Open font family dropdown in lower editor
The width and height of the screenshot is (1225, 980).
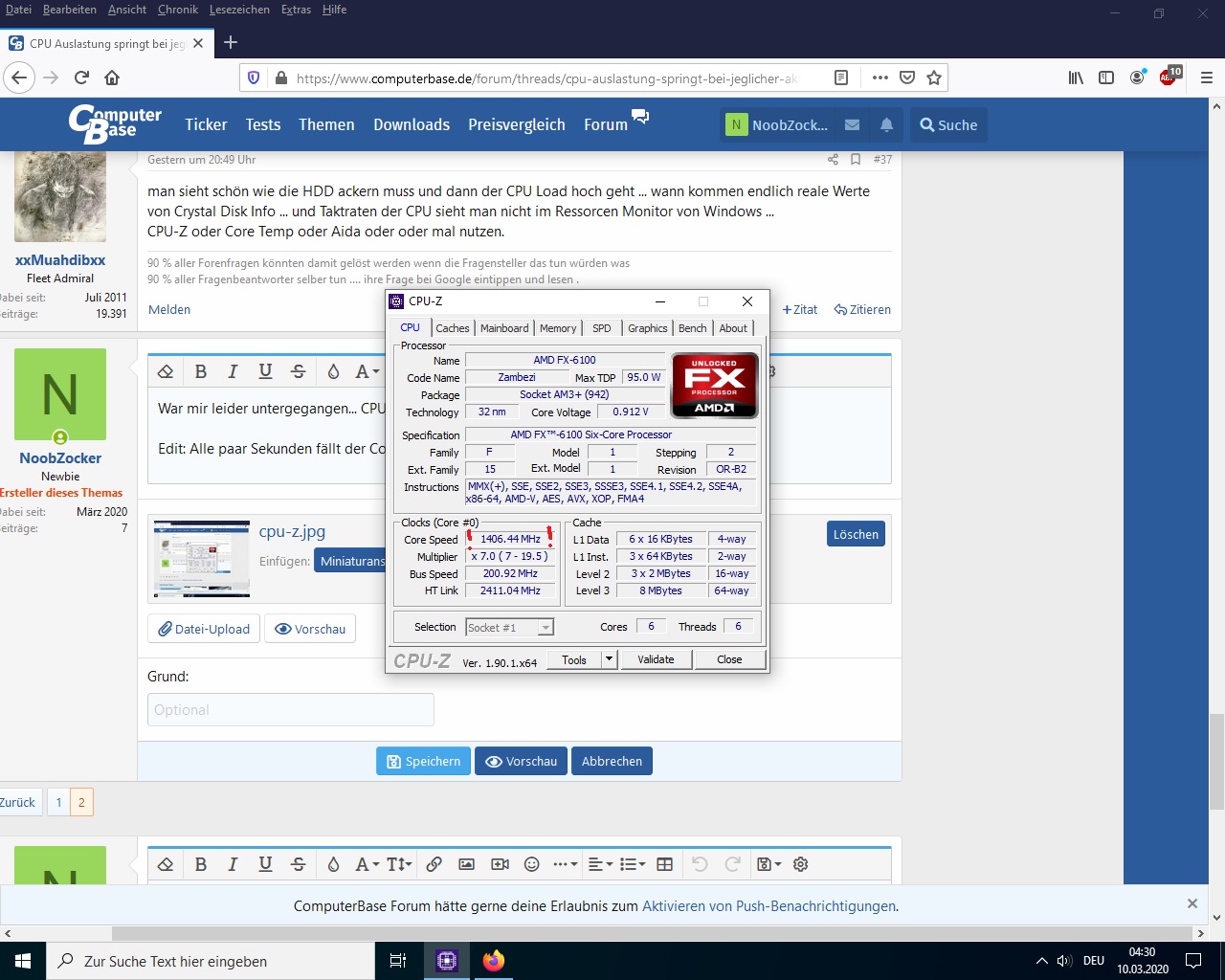tap(367, 864)
